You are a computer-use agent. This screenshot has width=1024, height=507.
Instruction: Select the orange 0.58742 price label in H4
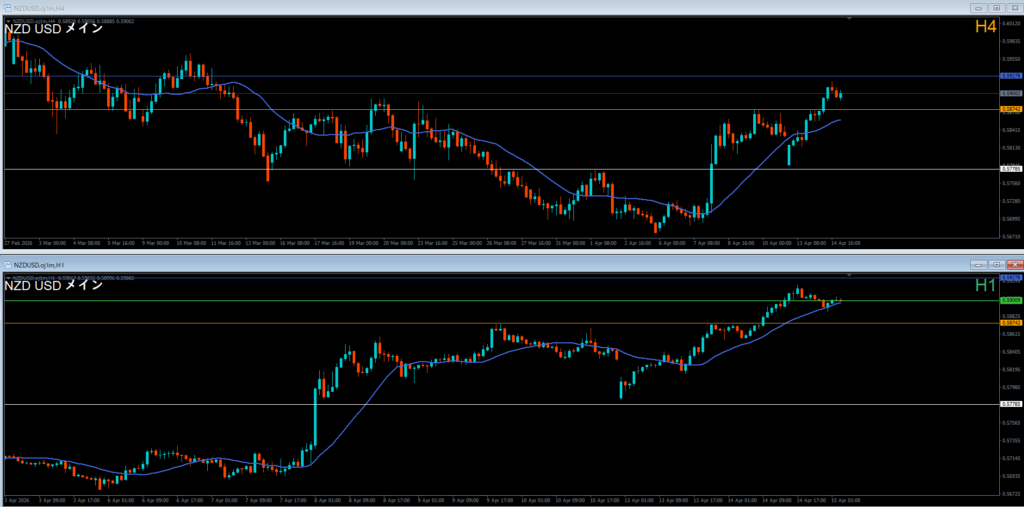point(1010,109)
